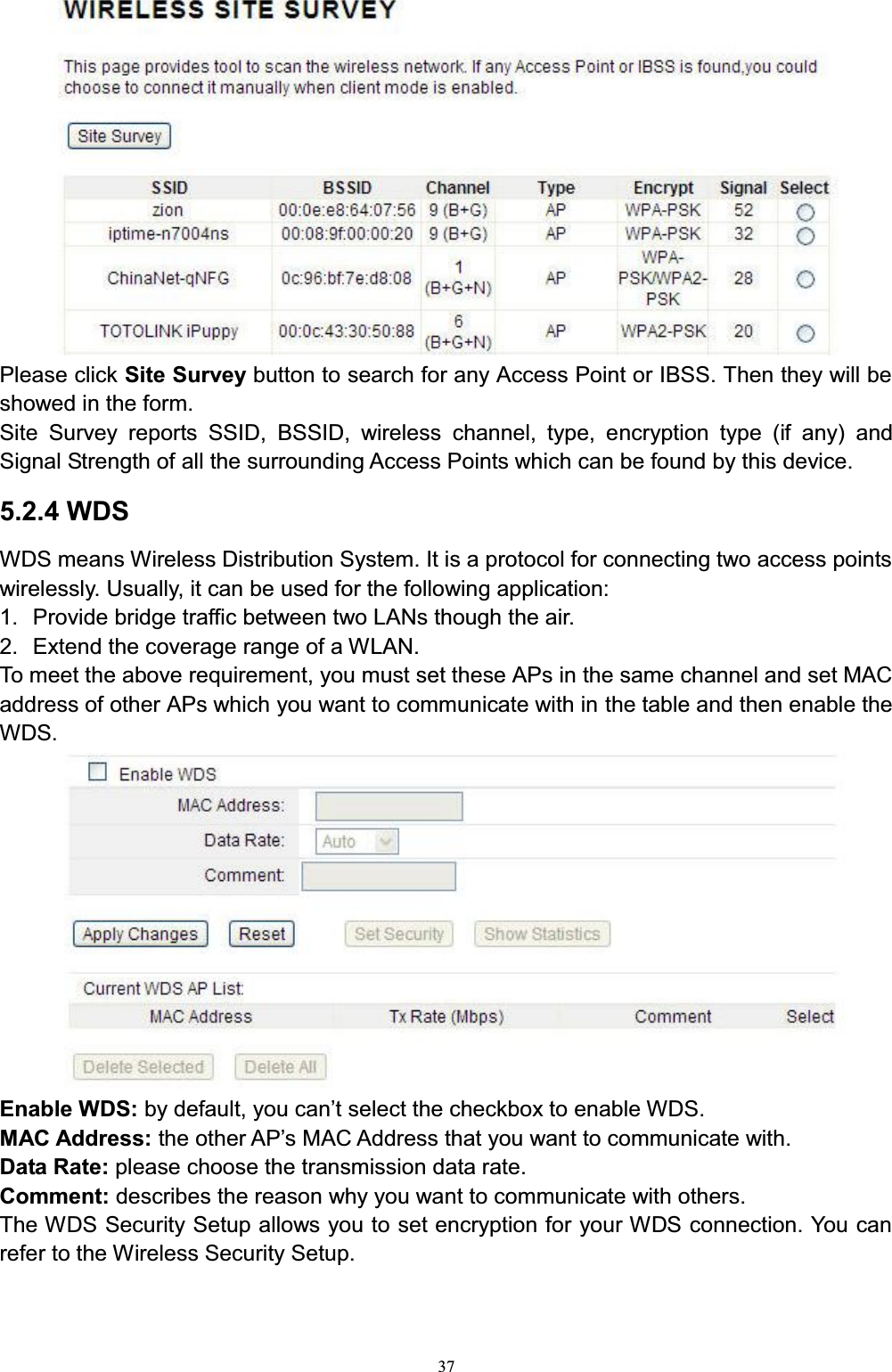Click the BSSID column header
892x1372 pixels.
tap(347, 188)
